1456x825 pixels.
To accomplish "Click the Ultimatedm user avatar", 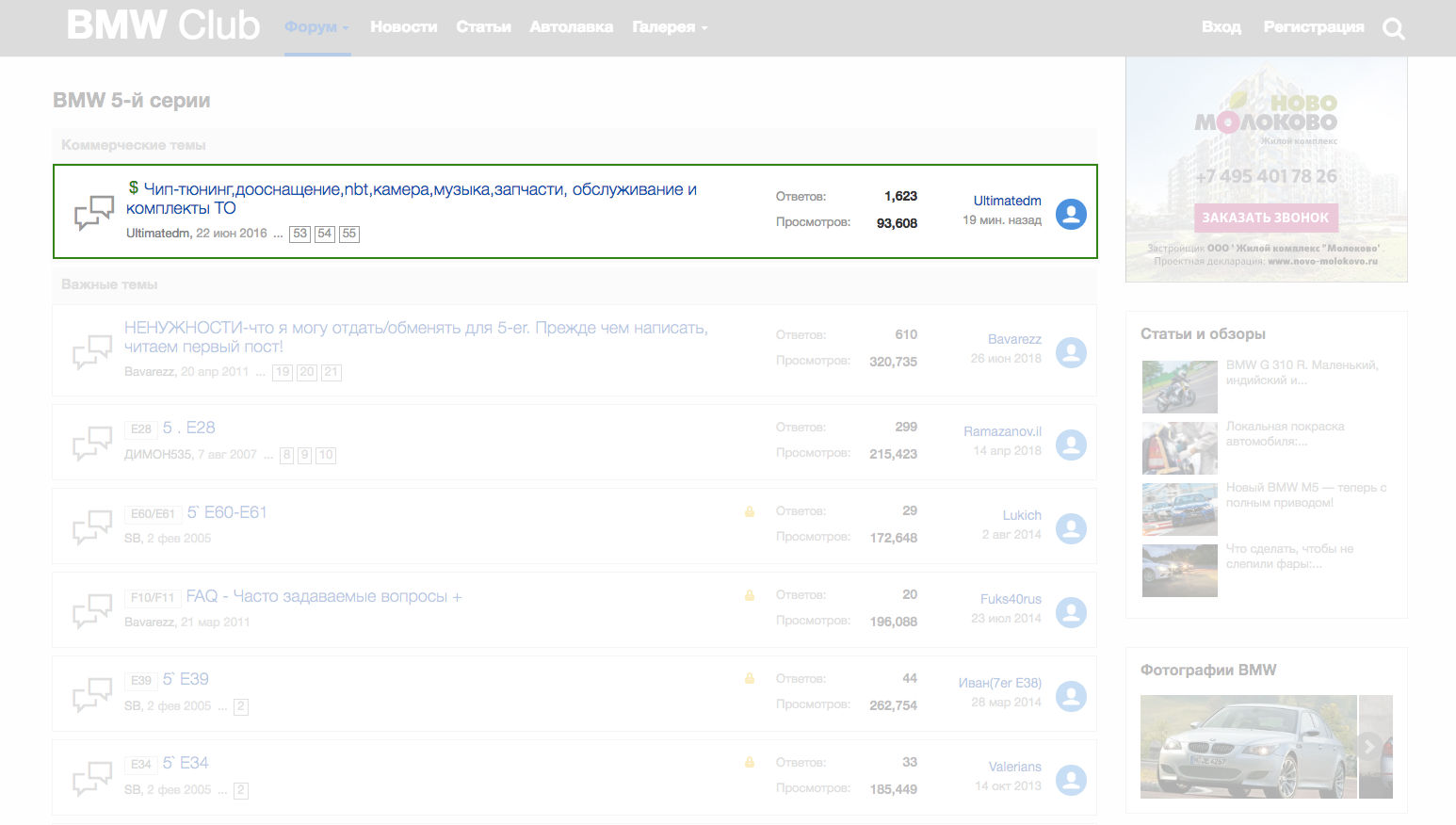I will [x=1071, y=214].
